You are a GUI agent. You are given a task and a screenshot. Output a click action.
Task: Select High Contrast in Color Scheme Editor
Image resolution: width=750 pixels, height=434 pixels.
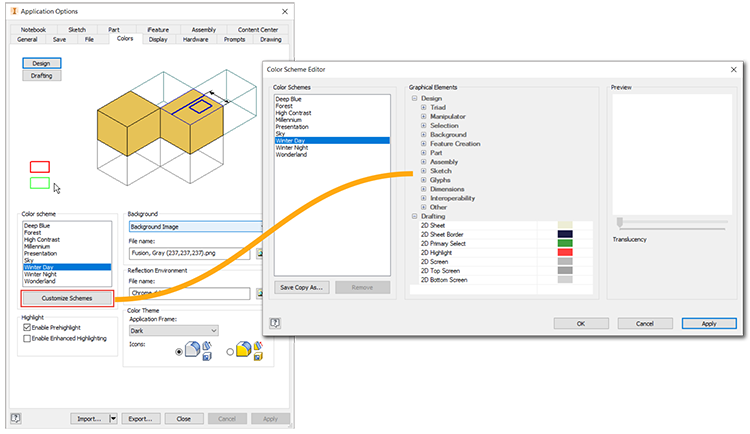pos(332,113)
